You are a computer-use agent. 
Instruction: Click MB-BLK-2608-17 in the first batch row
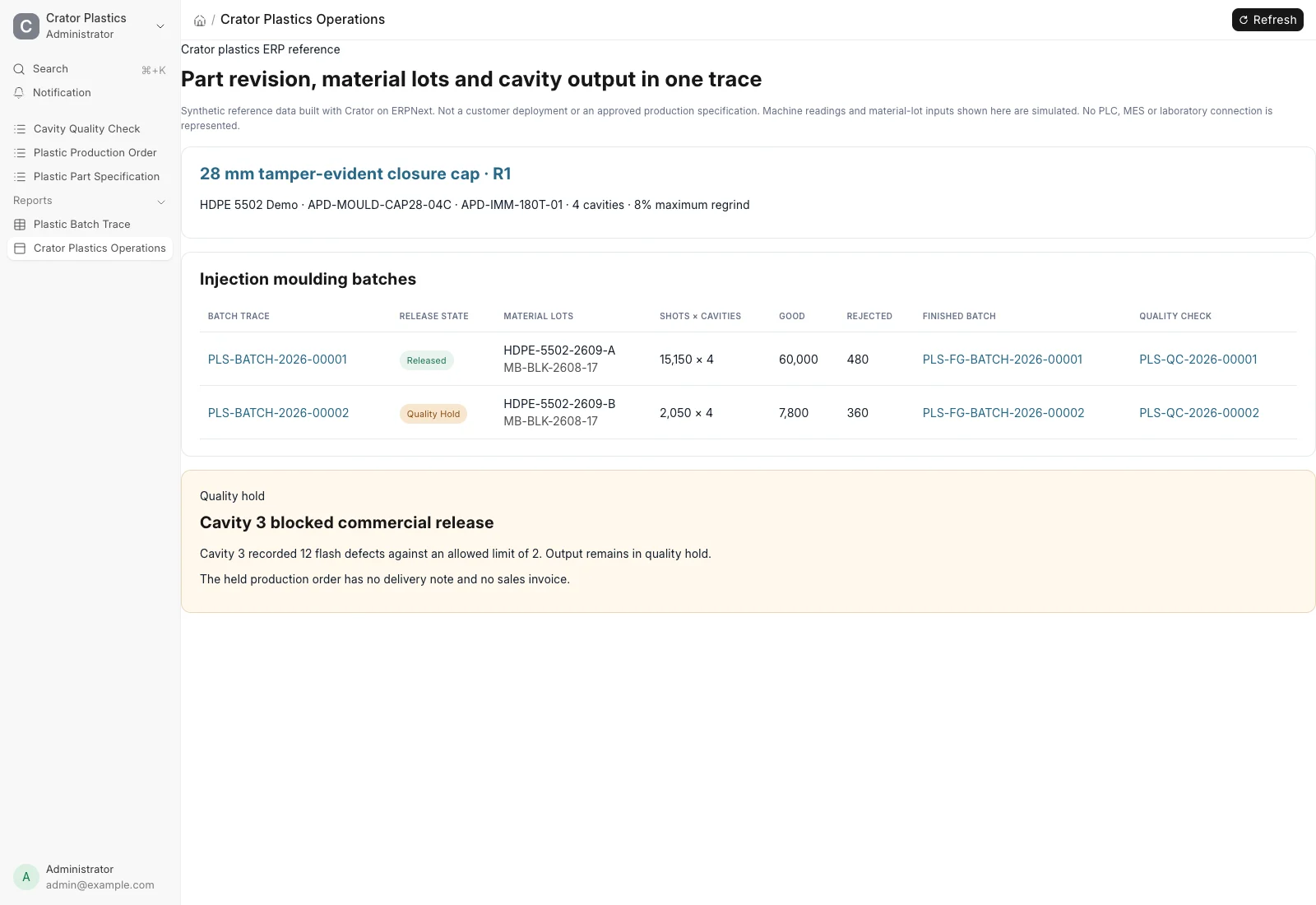click(550, 368)
